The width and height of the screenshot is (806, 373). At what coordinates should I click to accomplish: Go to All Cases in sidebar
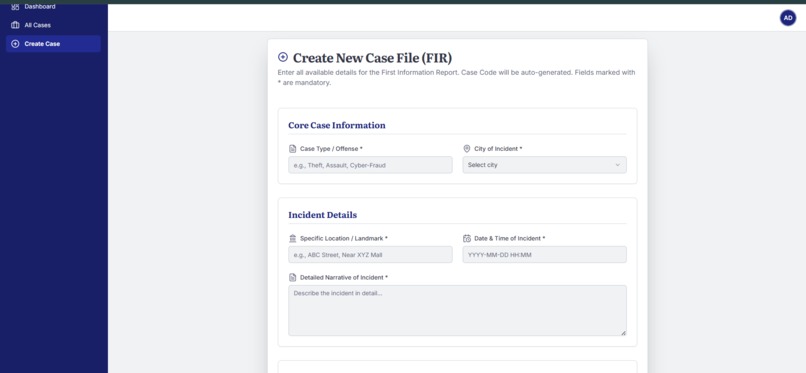pos(53,25)
